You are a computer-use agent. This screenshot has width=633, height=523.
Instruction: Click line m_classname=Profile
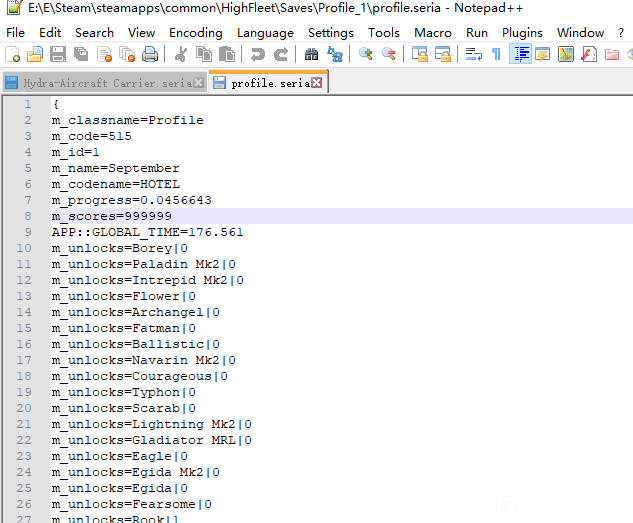coord(128,120)
